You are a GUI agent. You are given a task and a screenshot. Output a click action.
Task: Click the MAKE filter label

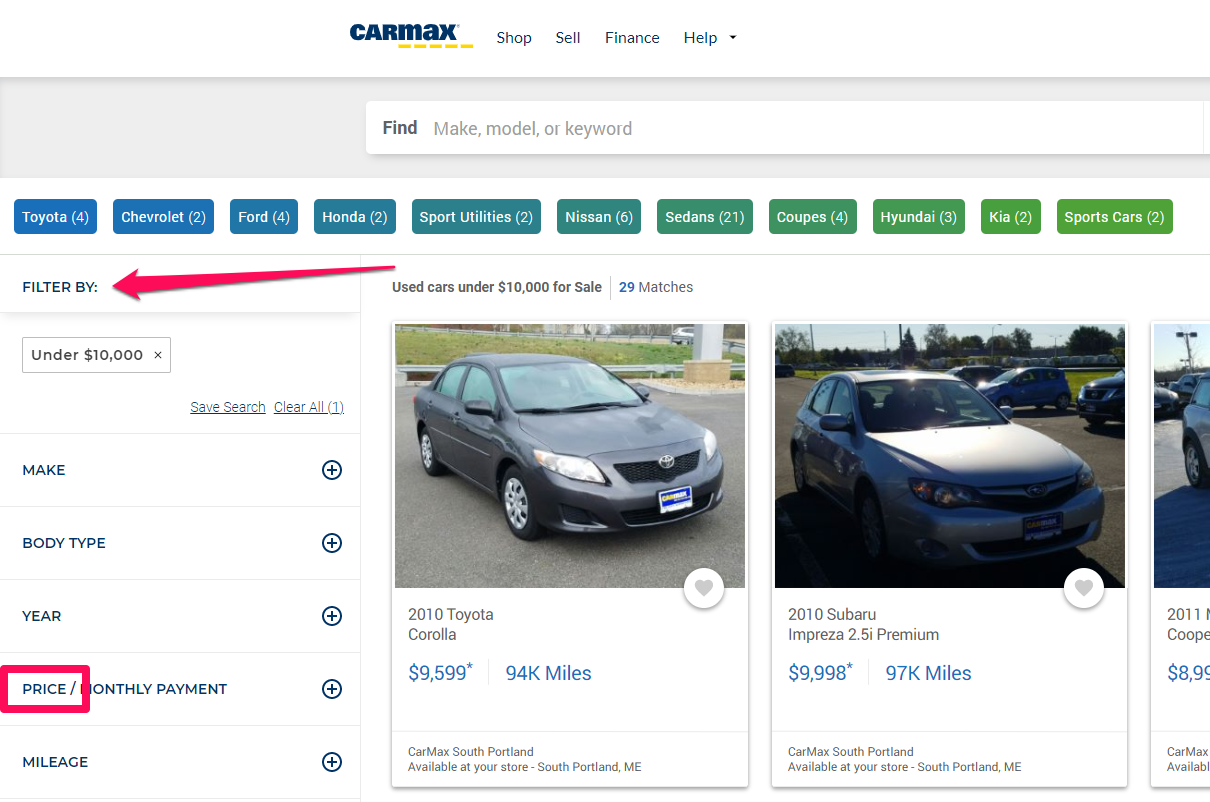tap(44, 470)
